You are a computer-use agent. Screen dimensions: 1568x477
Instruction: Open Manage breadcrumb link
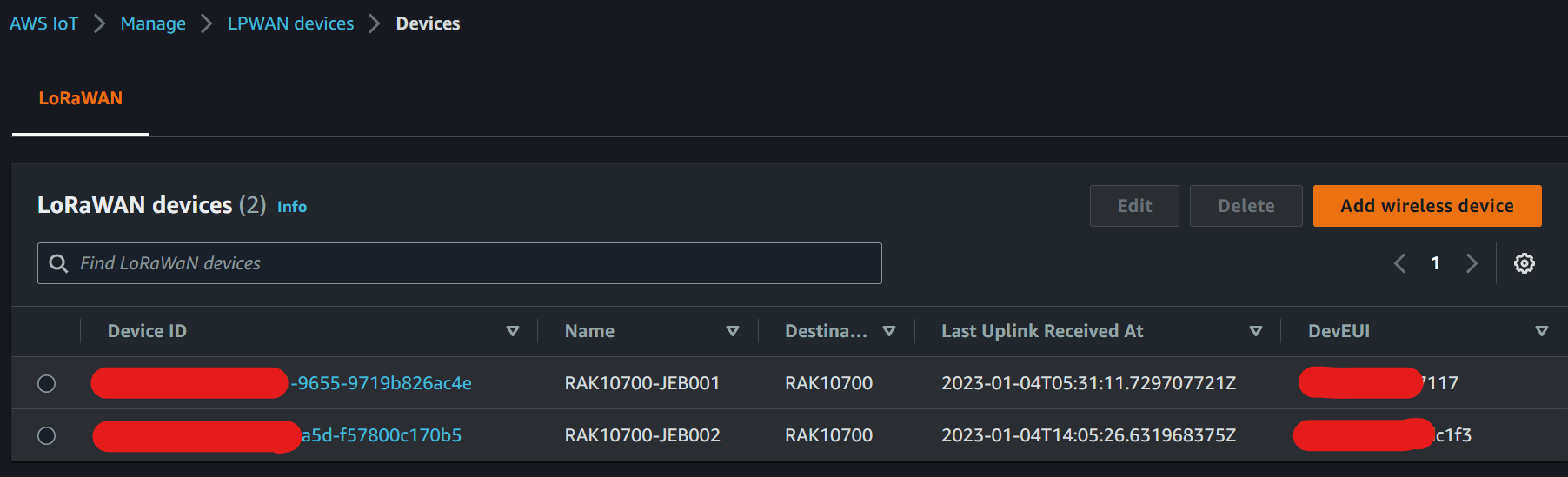tap(153, 23)
